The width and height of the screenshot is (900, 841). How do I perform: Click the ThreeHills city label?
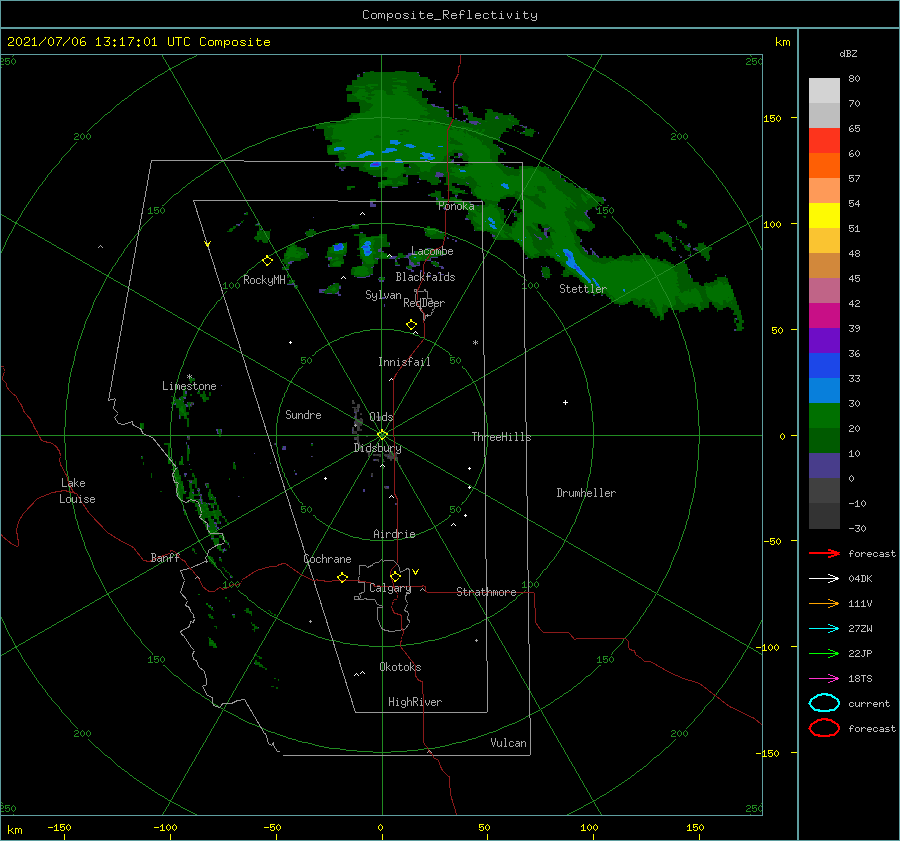501,437
